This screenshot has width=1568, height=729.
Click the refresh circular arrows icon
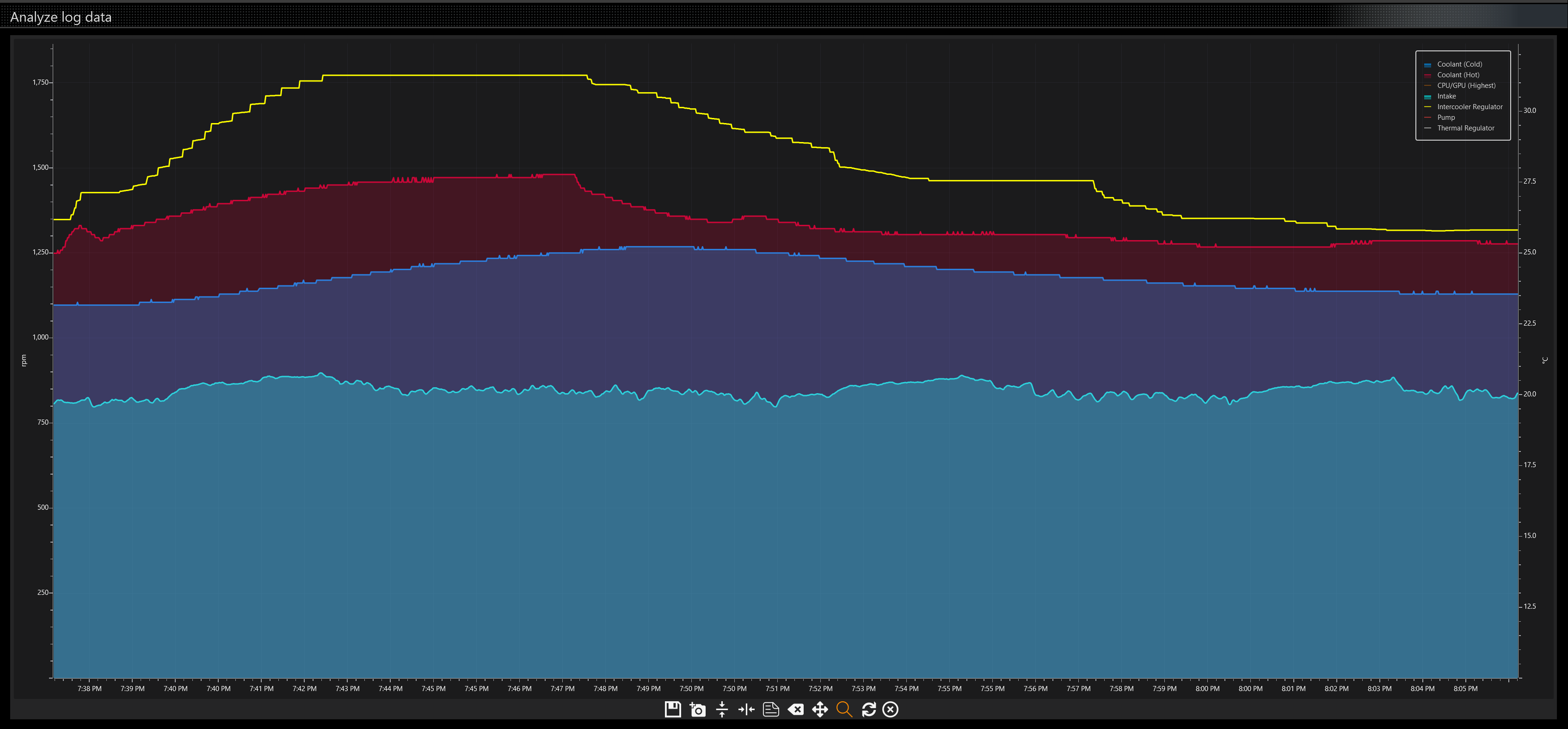tap(868, 710)
